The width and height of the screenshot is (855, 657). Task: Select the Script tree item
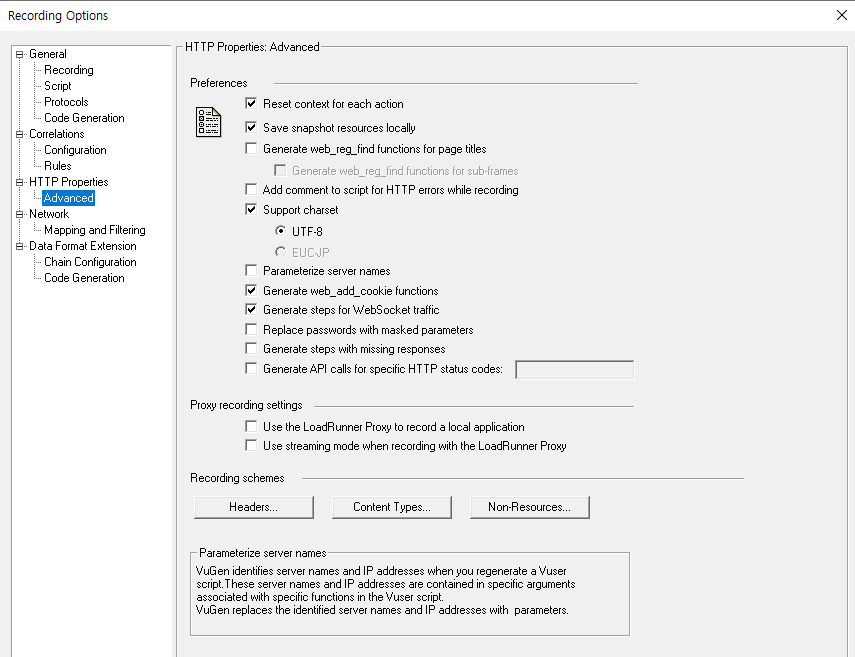pyautogui.click(x=58, y=86)
